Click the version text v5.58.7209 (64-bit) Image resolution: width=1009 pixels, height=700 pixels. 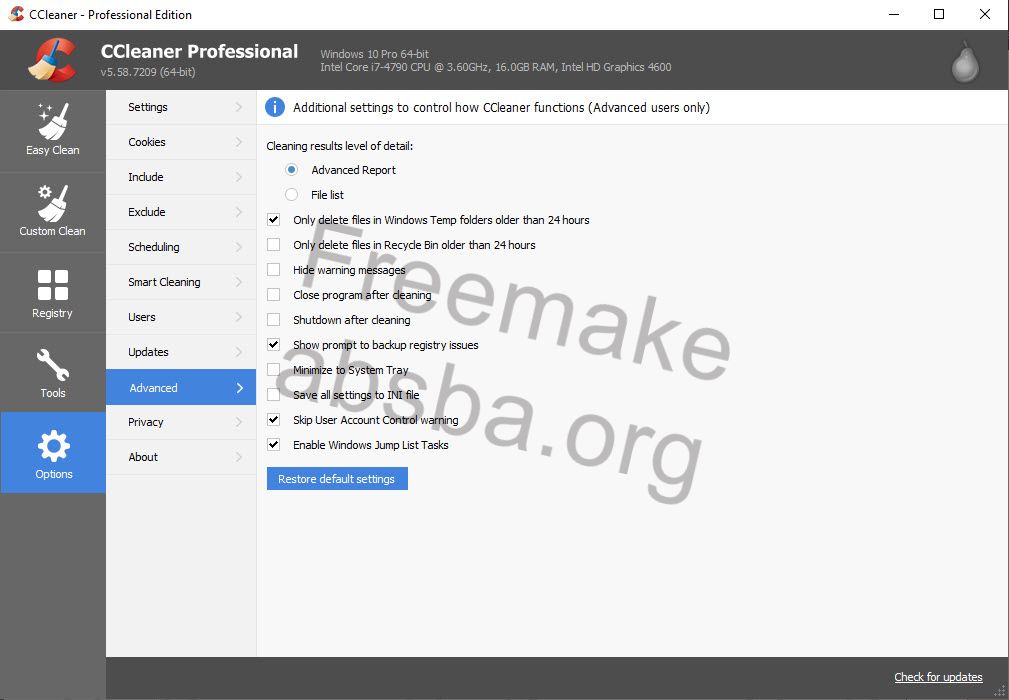click(x=148, y=72)
